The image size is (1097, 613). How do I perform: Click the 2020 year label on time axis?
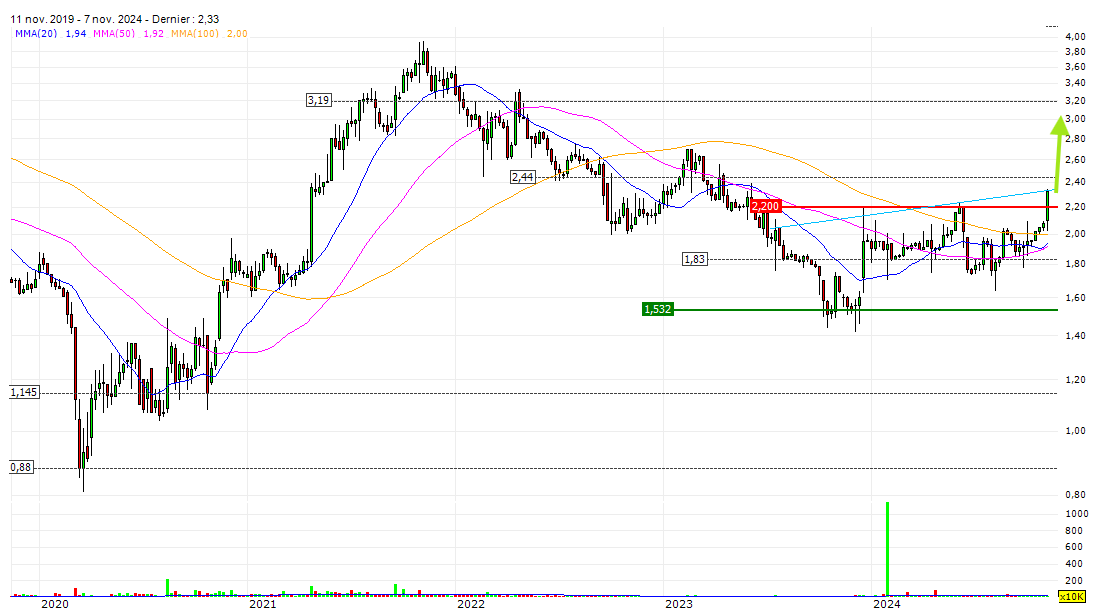(x=55, y=604)
